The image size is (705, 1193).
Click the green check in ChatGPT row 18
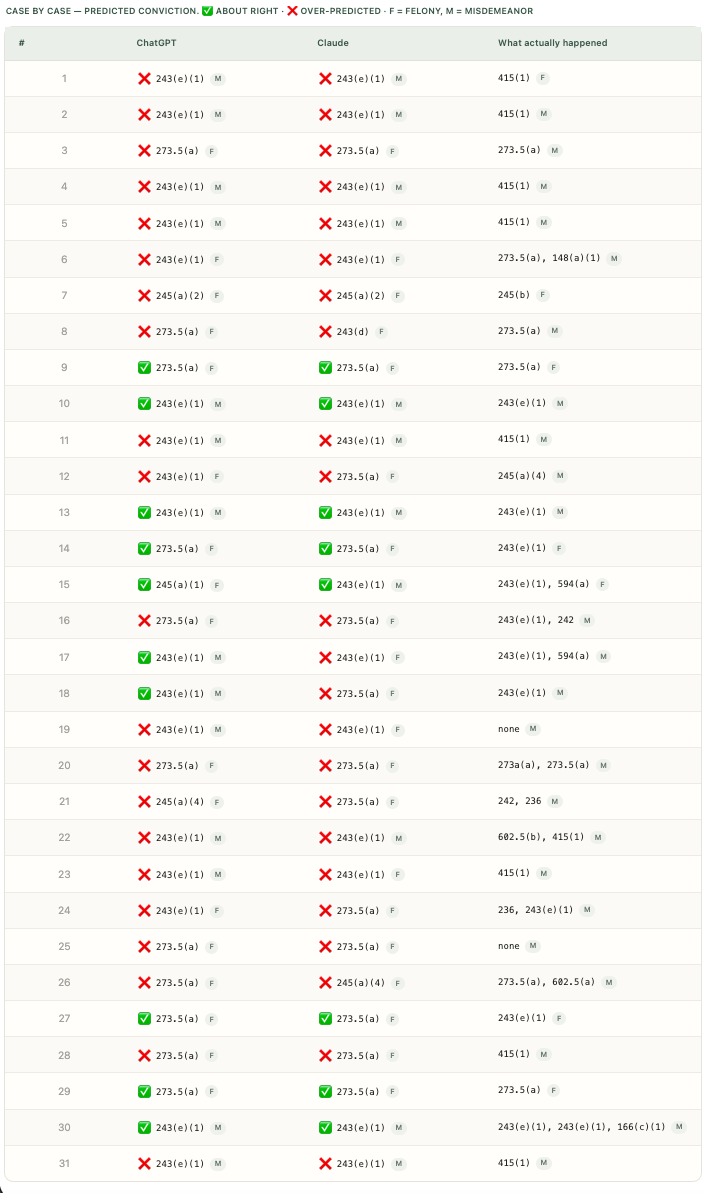point(144,693)
